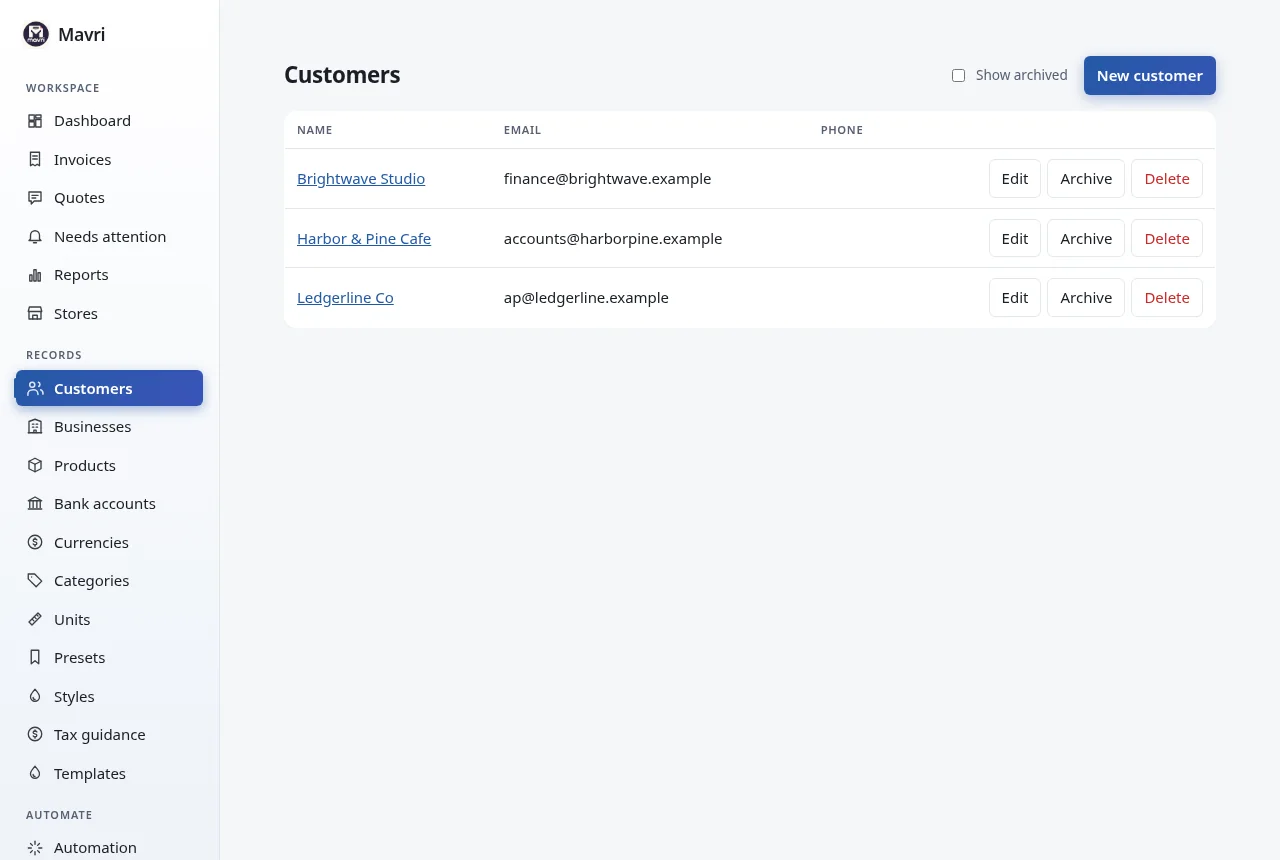
Task: Click the Stores shop icon
Action: tap(35, 313)
